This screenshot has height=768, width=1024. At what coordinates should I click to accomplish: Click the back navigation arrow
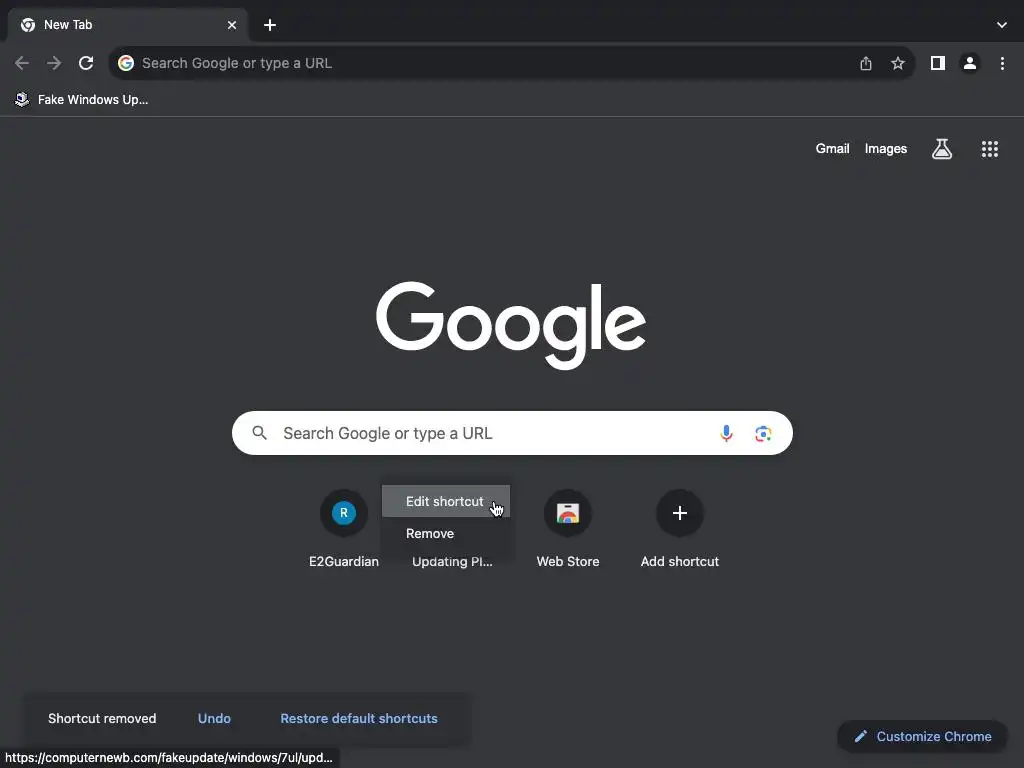point(22,63)
